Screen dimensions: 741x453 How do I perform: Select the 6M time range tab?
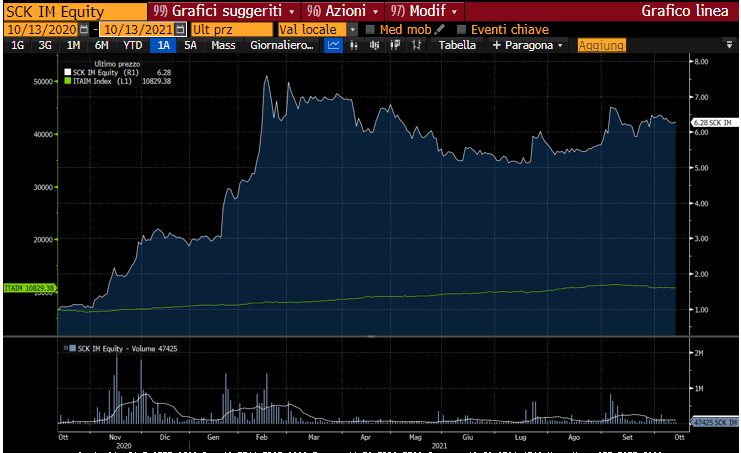pyautogui.click(x=102, y=45)
